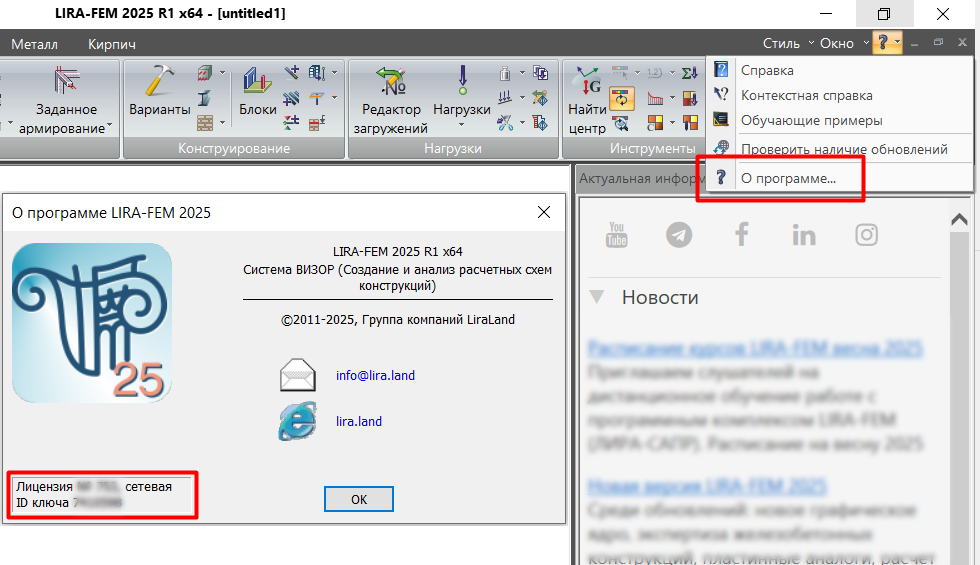Click the Telegram icon in news panel
Screen dimensions: 980x565
click(x=679, y=235)
